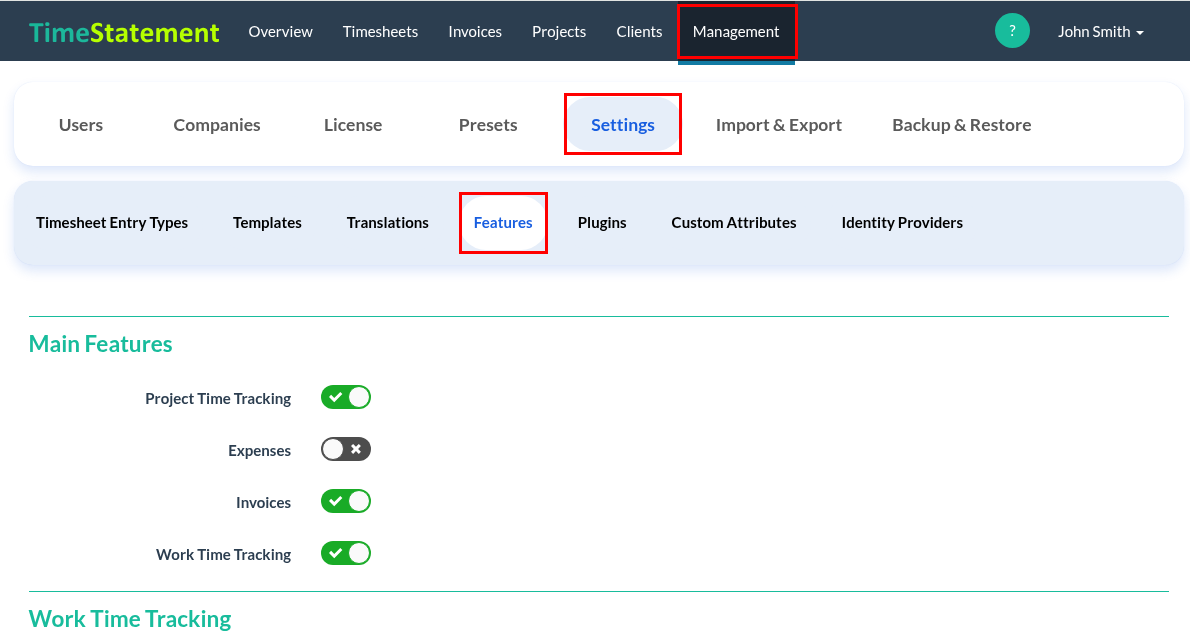Click the Work Time Tracking feature label
The width and height of the screenshot is (1190, 634).
coord(223,554)
